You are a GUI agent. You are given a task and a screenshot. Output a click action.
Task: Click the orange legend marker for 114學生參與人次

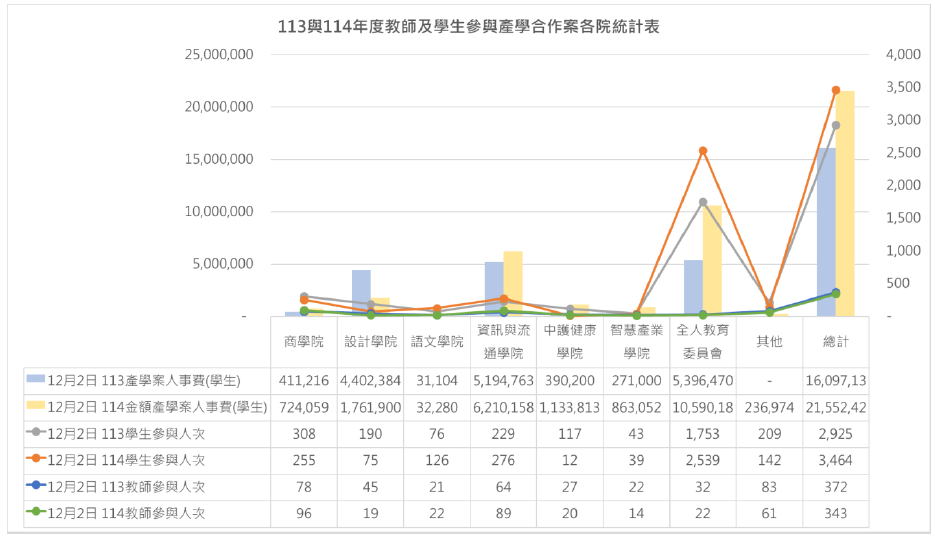tap(37, 460)
